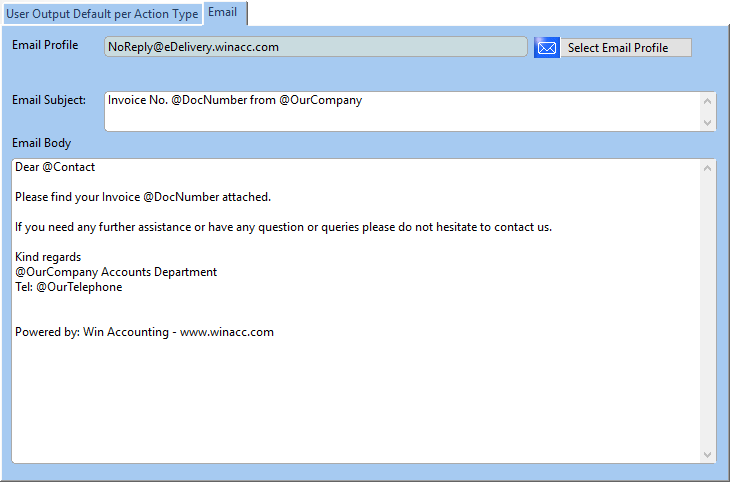
Task: Click www.winacc.com text in email body
Action: 227,332
